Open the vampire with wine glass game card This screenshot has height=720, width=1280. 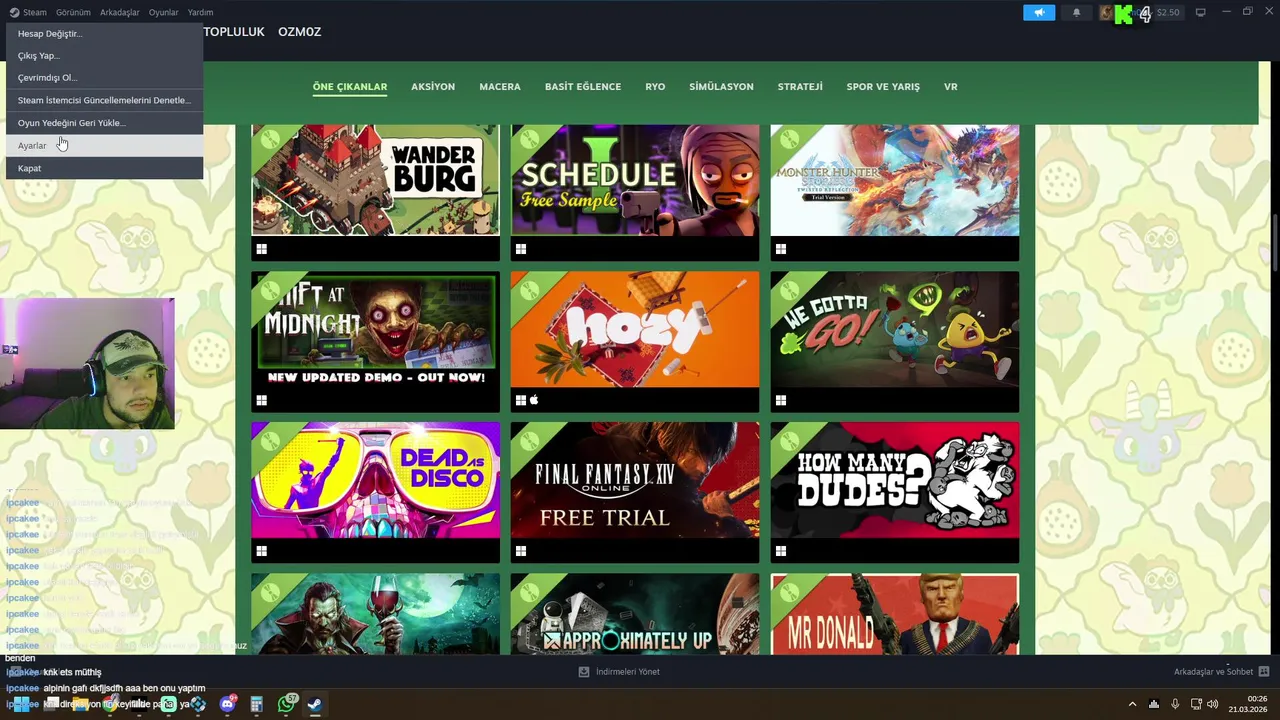(x=375, y=614)
